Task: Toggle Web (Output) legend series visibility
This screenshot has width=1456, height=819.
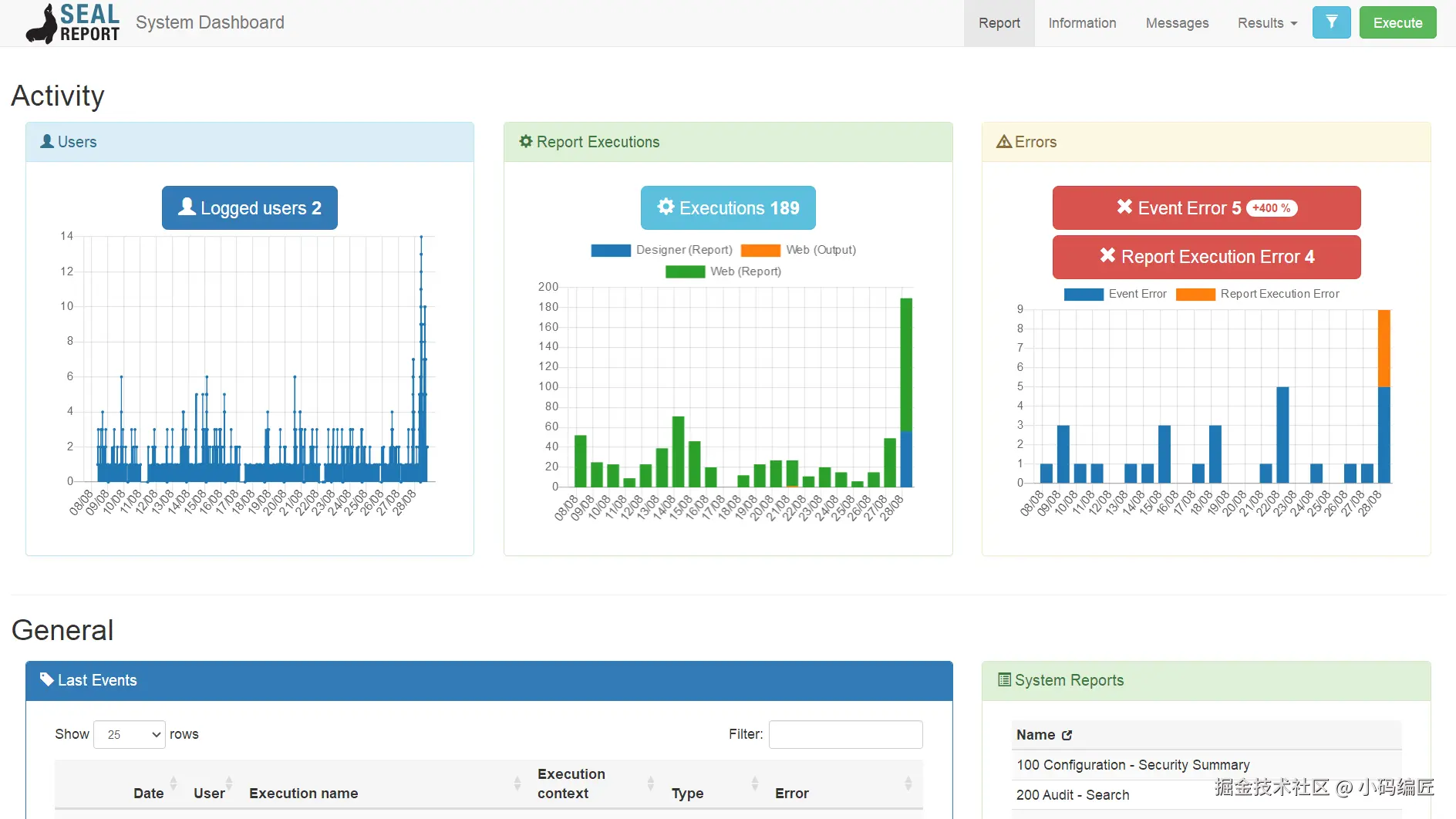Action: point(798,250)
